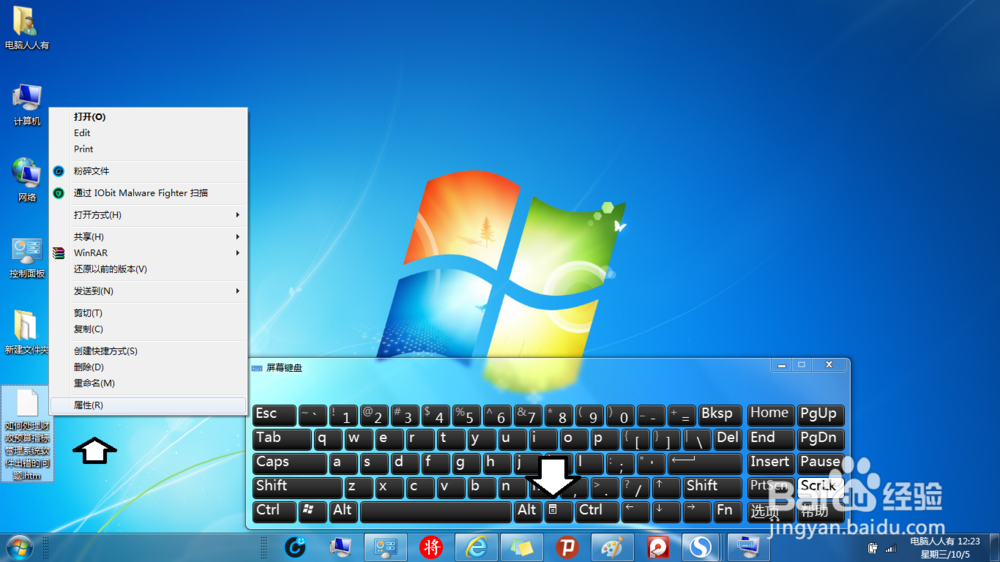Toggle left Shift key on keyboard

coord(297,486)
